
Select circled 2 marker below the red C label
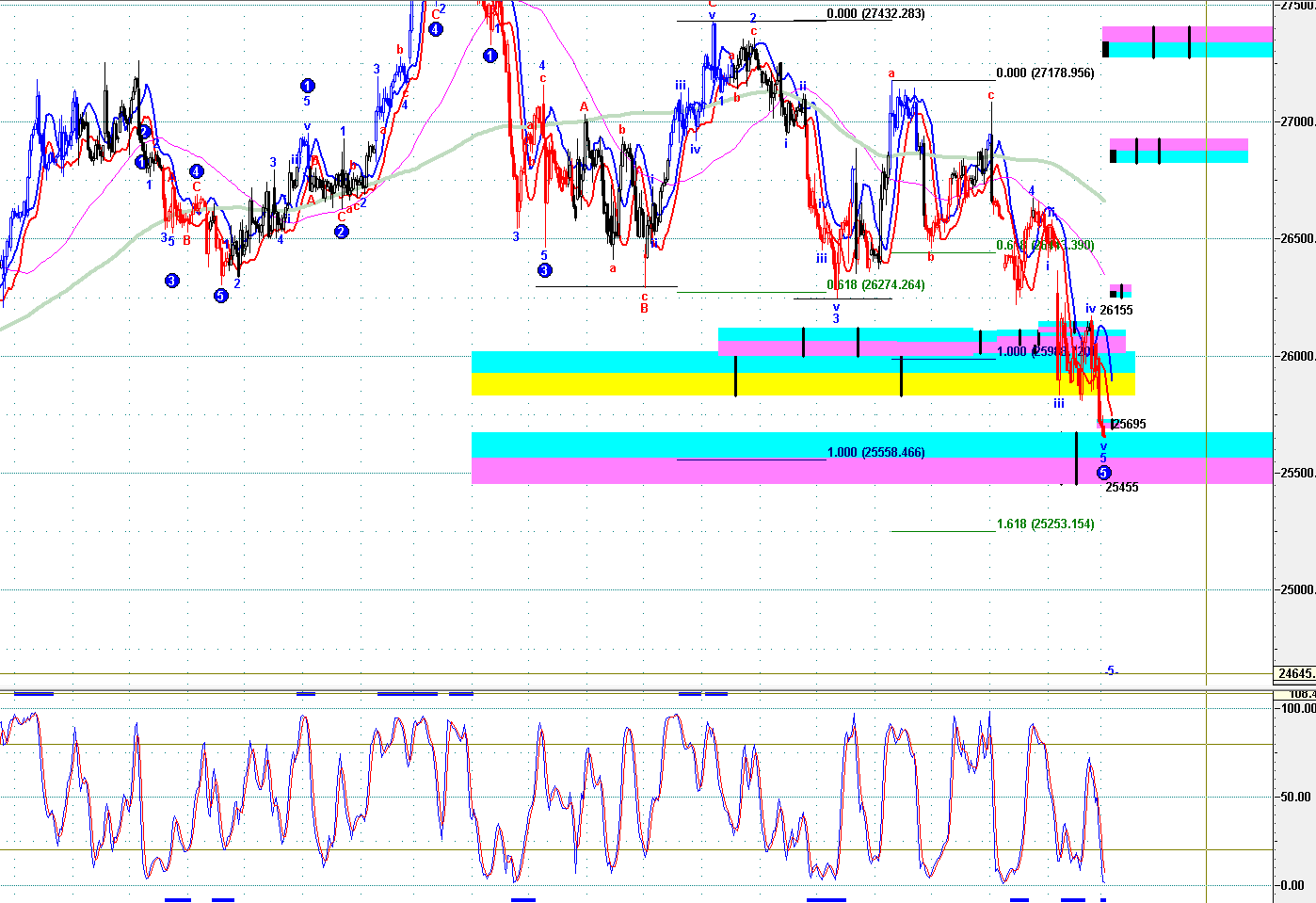tap(342, 232)
